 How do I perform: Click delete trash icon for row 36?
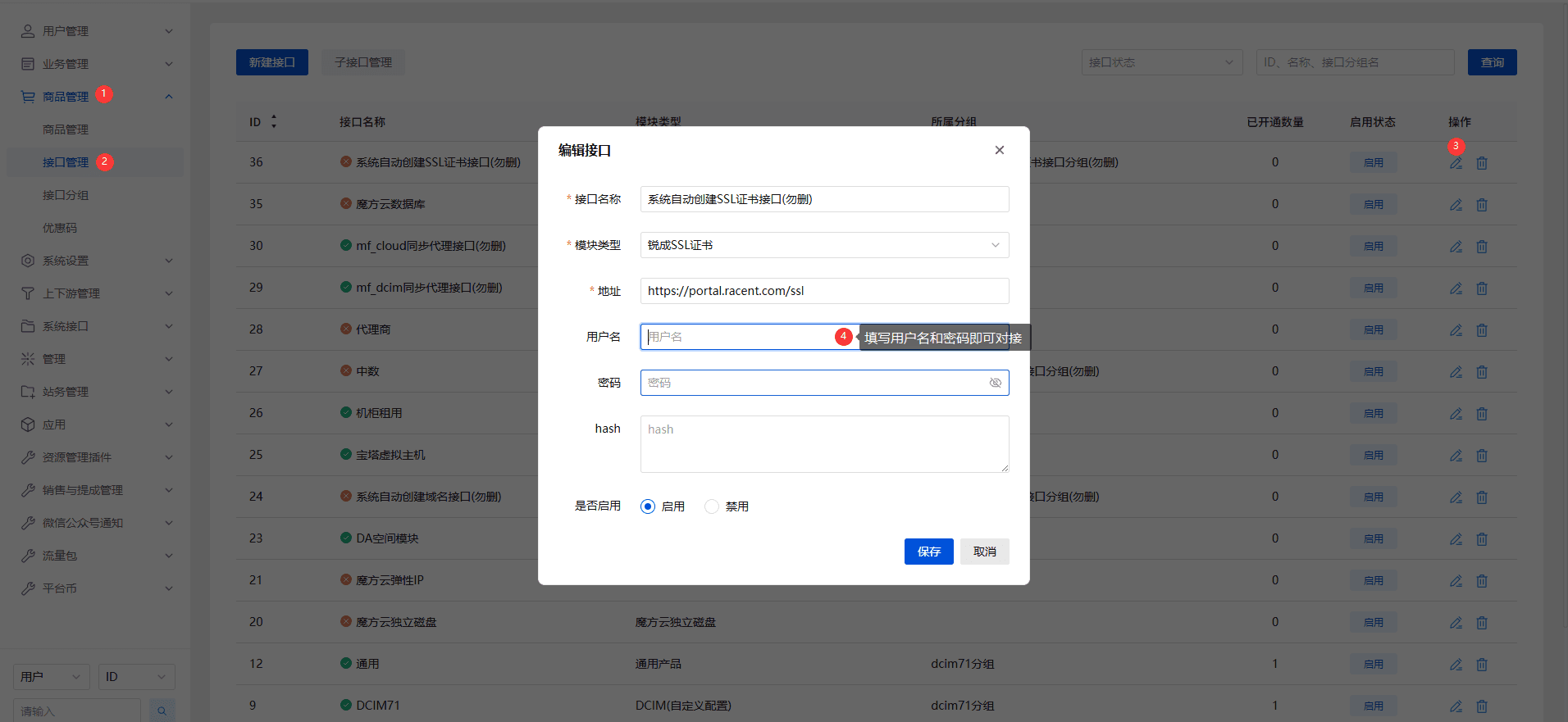(x=1482, y=163)
